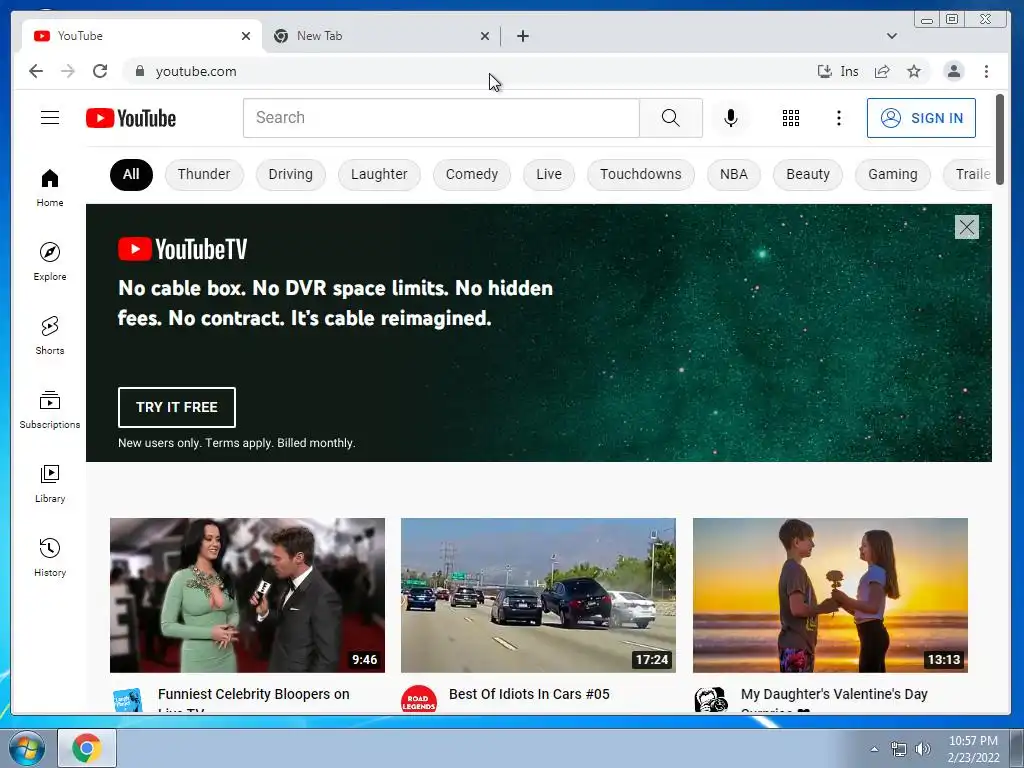The width and height of the screenshot is (1024, 768).
Task: Open My Daughter's Valentine's Day video title
Action: [x=834, y=699]
